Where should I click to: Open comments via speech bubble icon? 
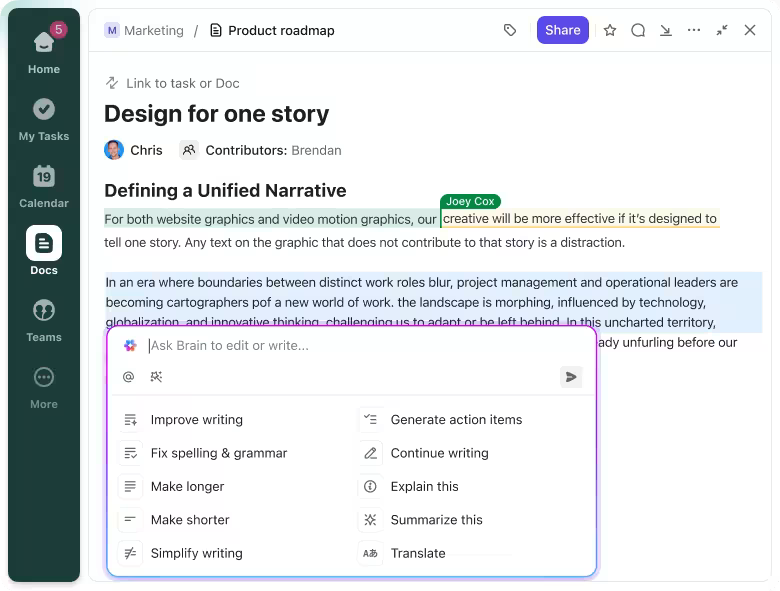tap(638, 30)
